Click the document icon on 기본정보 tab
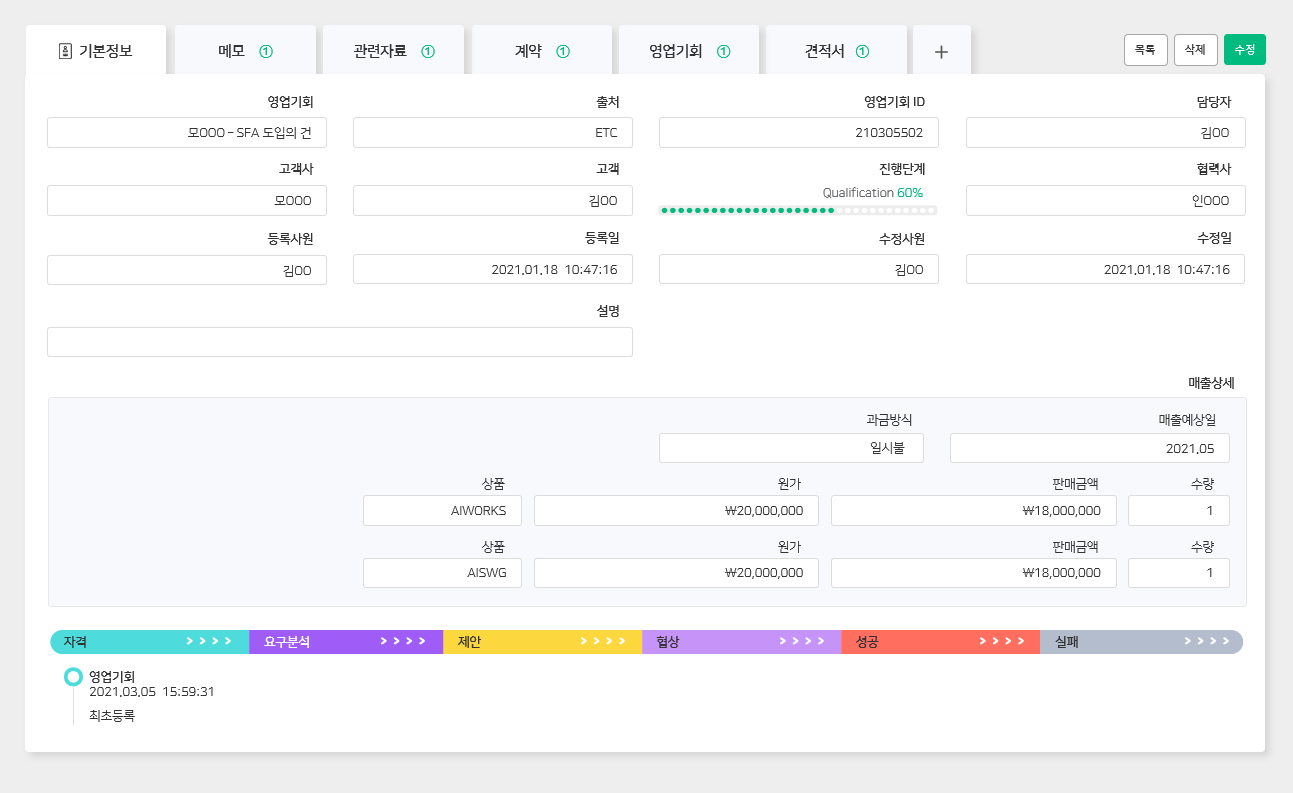1293x793 pixels. (x=65, y=51)
